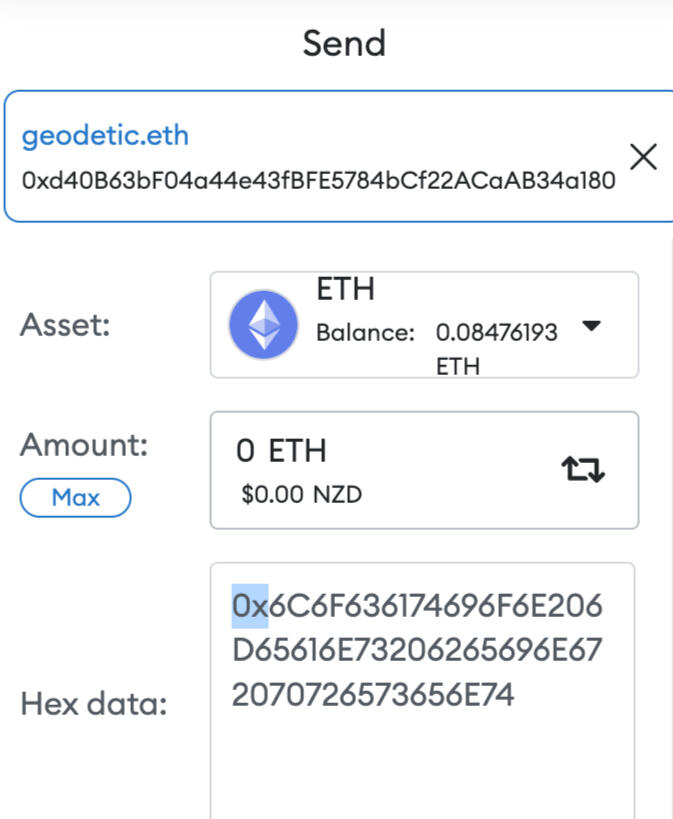Viewport: 673px width, 819px height.
Task: Click the 0.08476193 balance value
Action: coord(496,333)
